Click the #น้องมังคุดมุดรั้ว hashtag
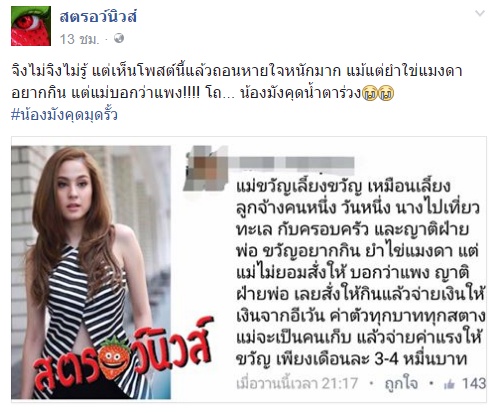 [x=64, y=115]
